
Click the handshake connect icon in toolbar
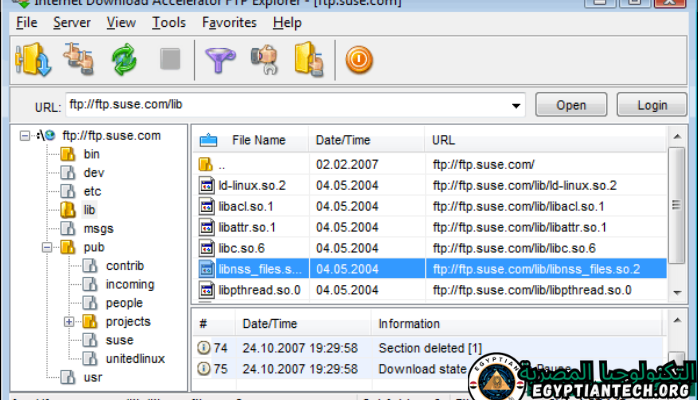[x=78, y=61]
